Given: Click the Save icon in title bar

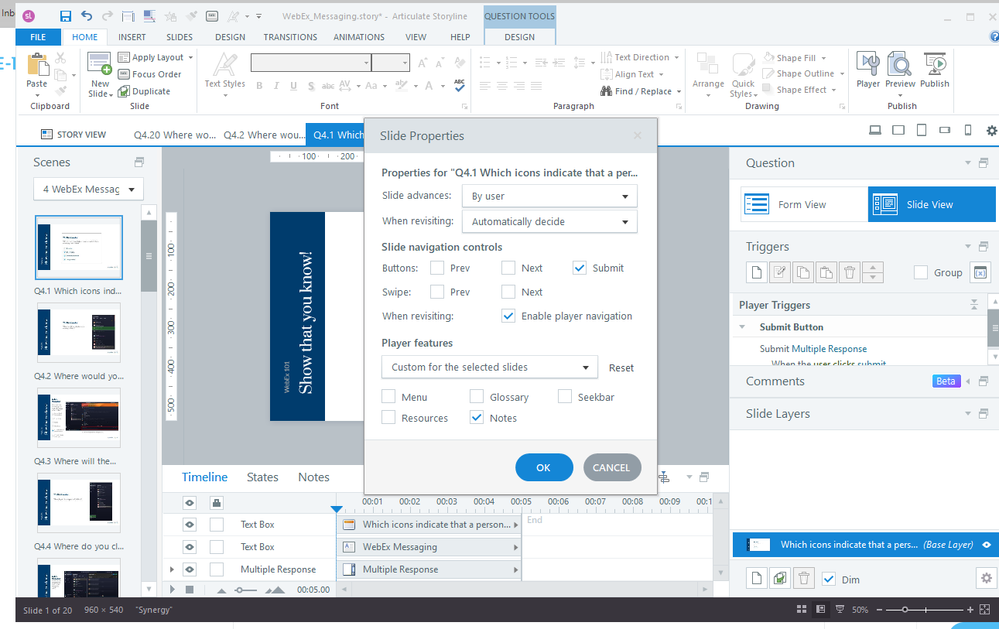Looking at the screenshot, I should 65,16.
